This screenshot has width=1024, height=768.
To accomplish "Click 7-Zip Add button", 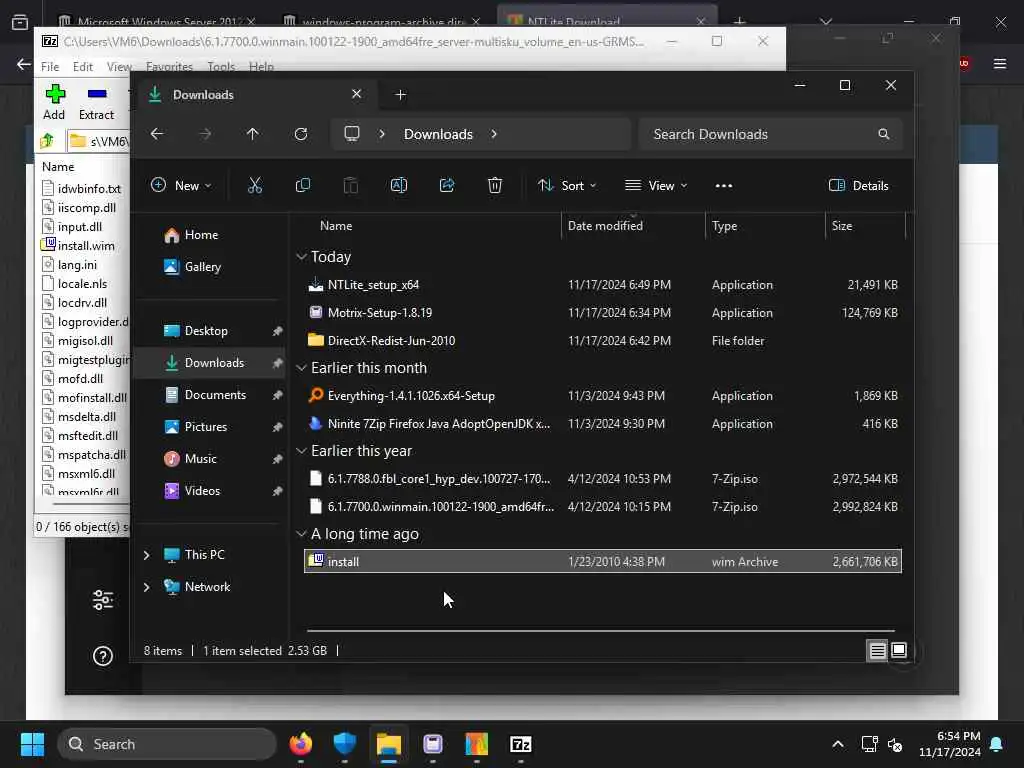I will click(x=54, y=103).
